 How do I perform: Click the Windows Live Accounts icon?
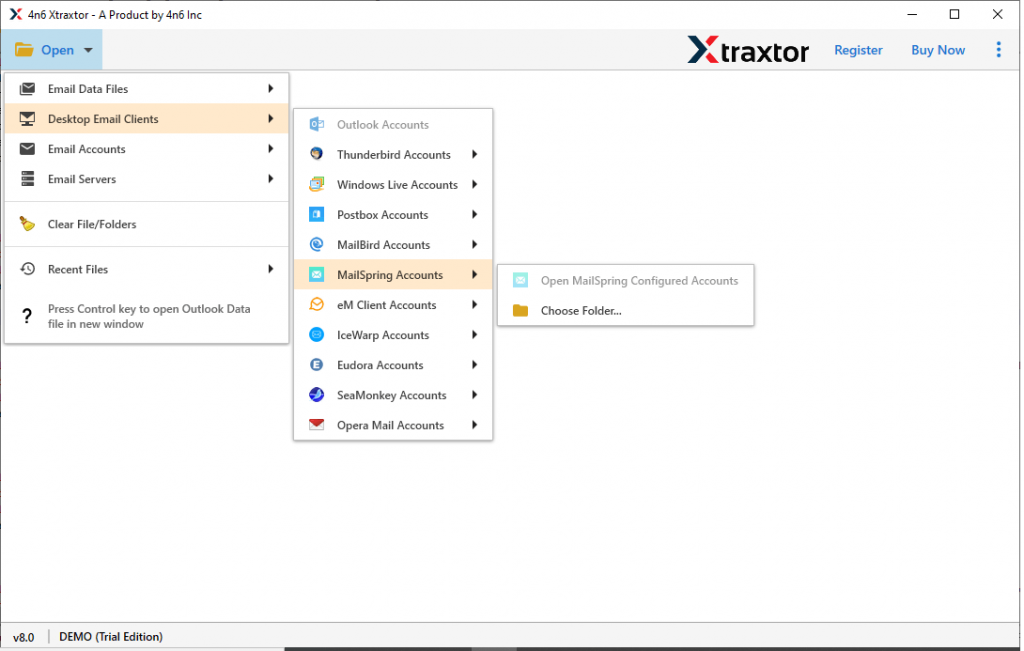click(319, 184)
